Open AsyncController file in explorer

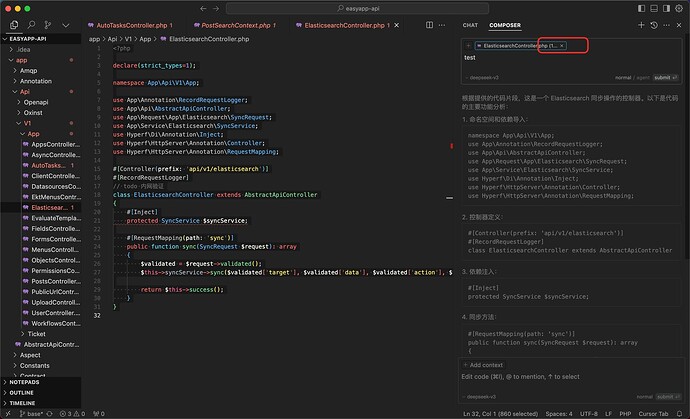(x=40, y=155)
